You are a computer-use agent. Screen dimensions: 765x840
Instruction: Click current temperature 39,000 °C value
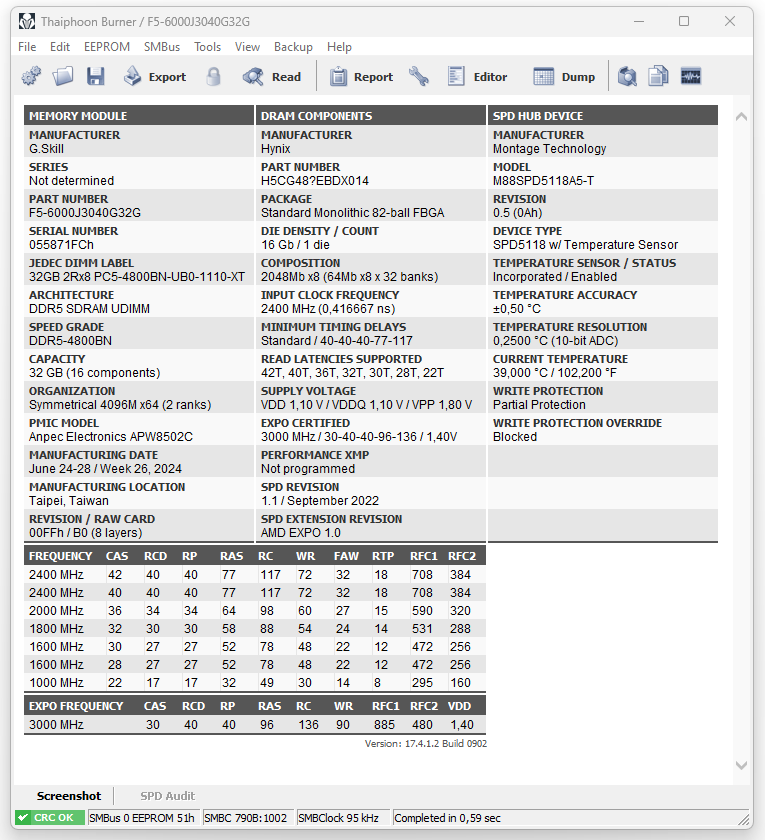(x=554, y=372)
